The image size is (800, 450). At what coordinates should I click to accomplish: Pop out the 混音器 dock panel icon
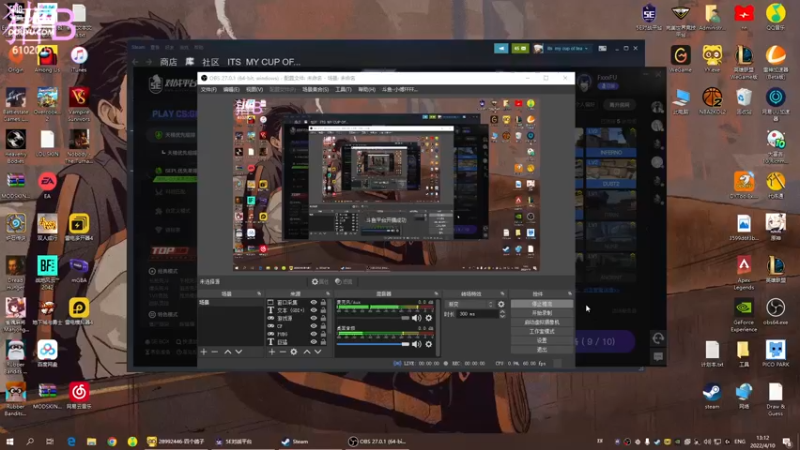point(436,294)
